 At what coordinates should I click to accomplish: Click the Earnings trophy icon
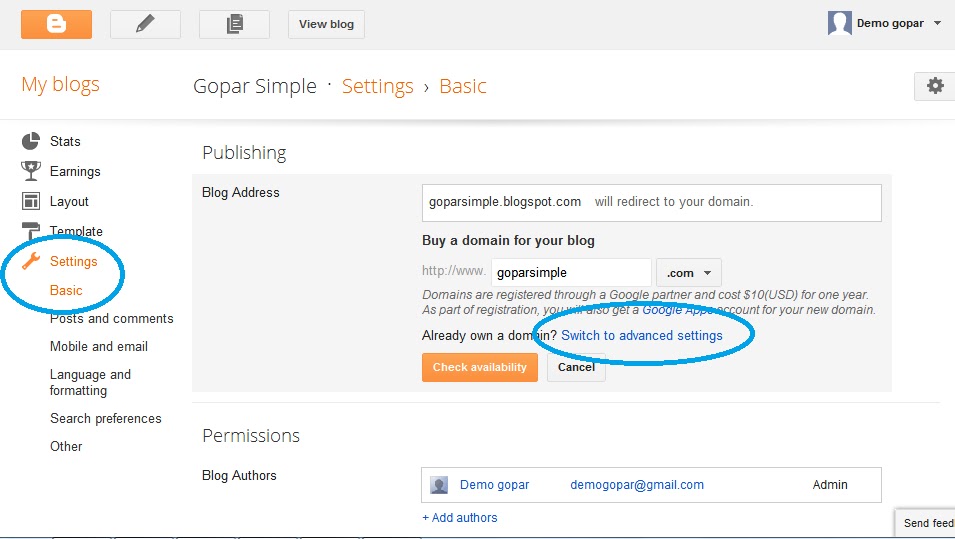(31, 171)
